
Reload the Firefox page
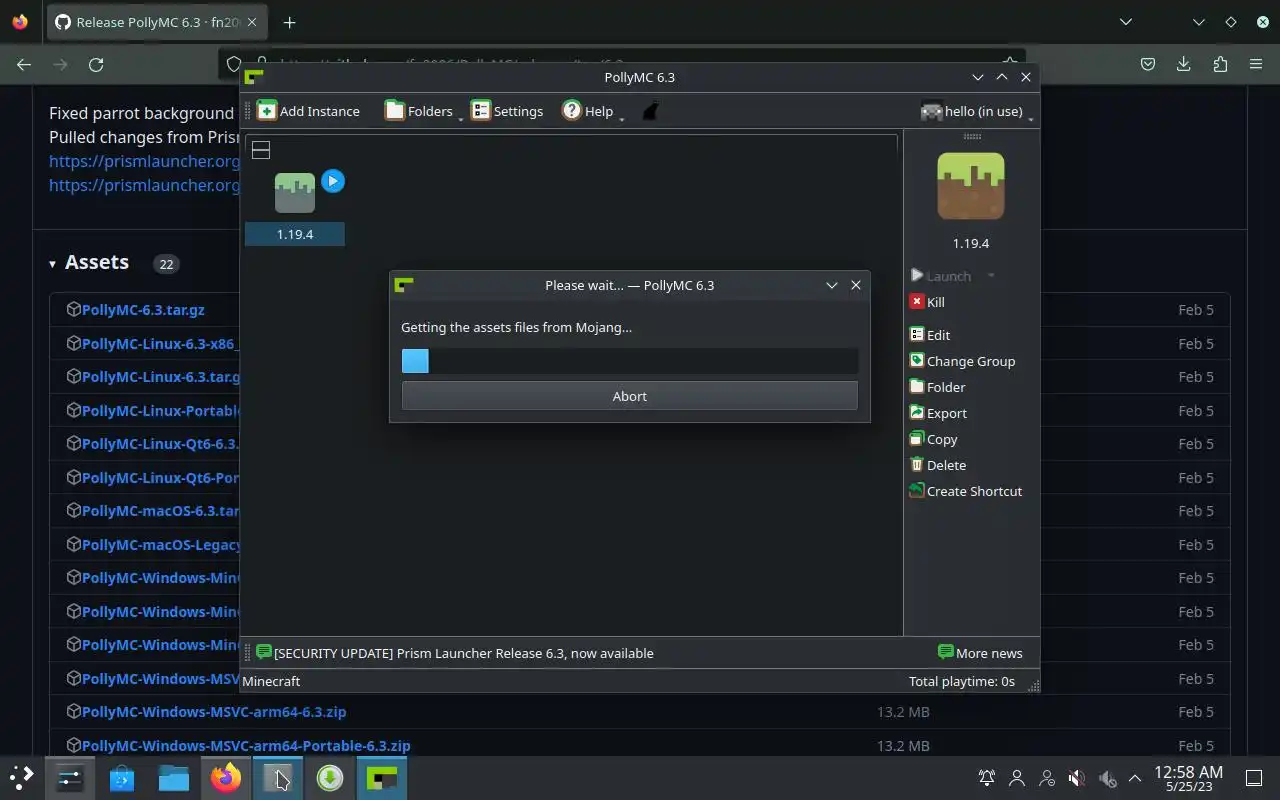pos(96,64)
